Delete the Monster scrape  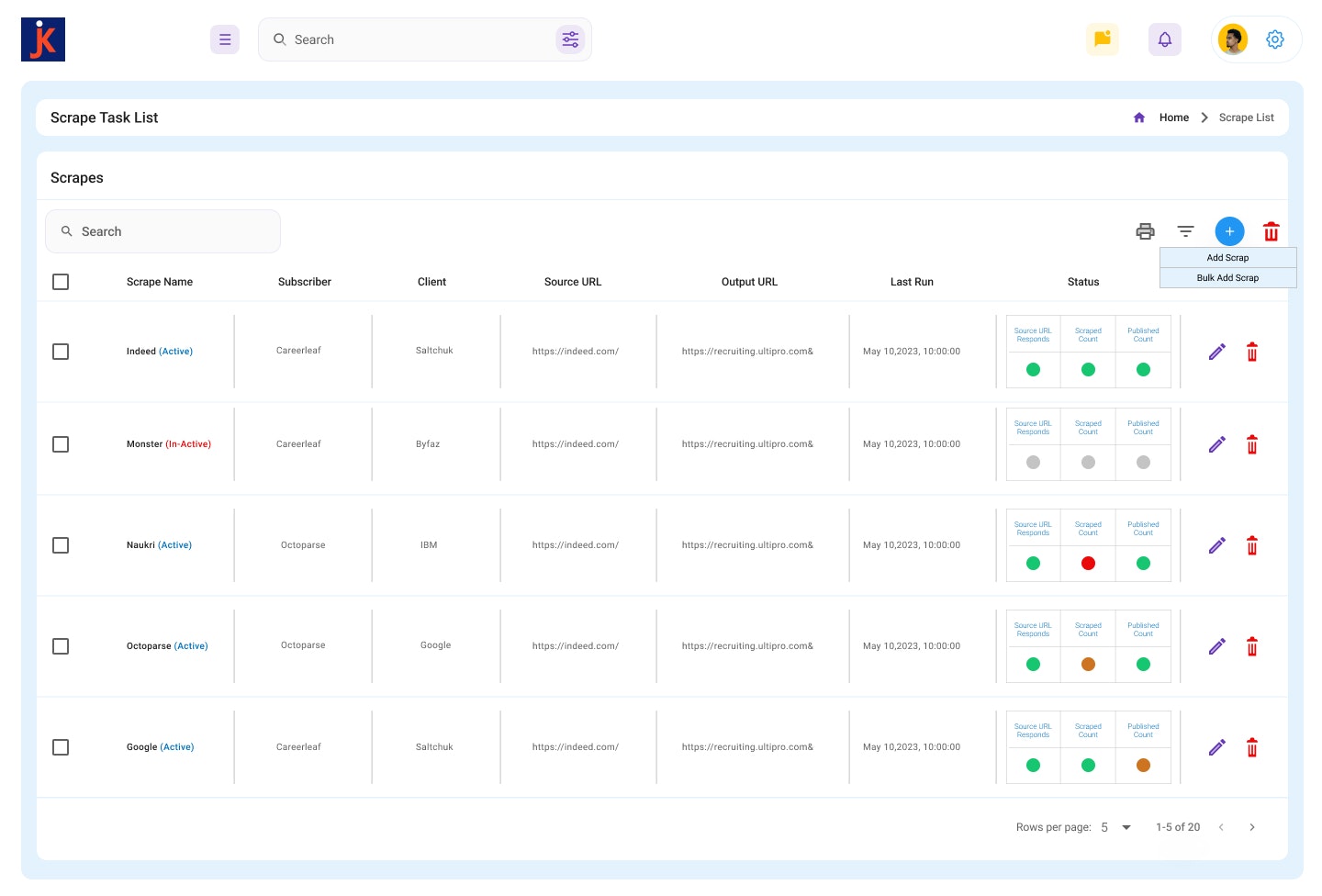(x=1252, y=444)
